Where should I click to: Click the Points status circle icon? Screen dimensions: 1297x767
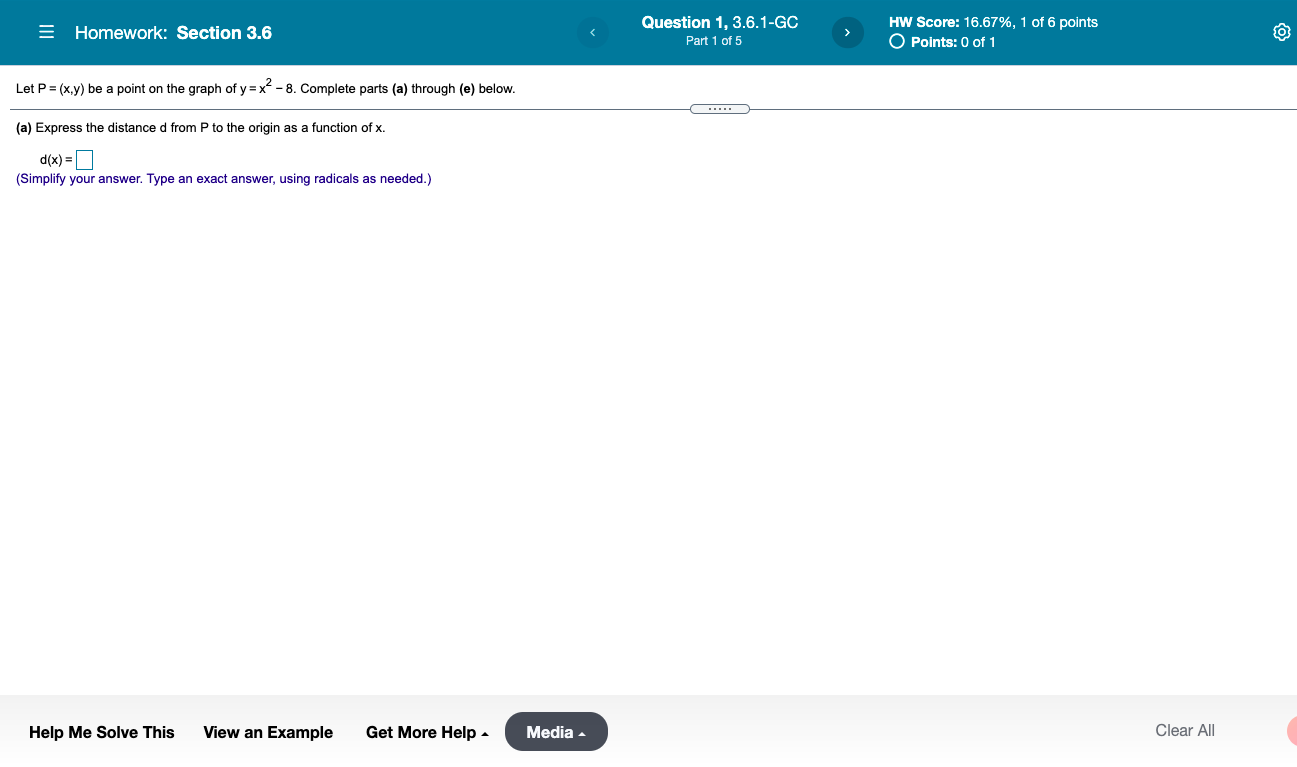pos(897,42)
